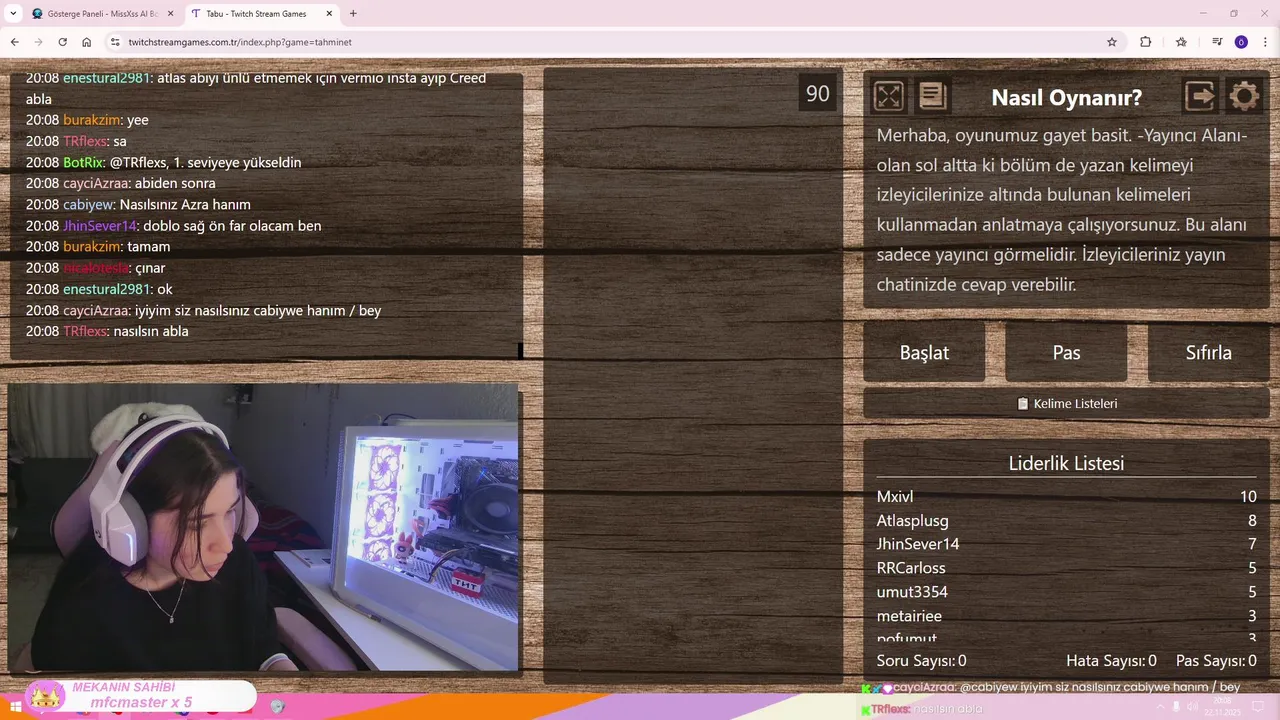Click TRflexs username in last chat line
This screenshot has height=720, width=1280.
pos(84,331)
